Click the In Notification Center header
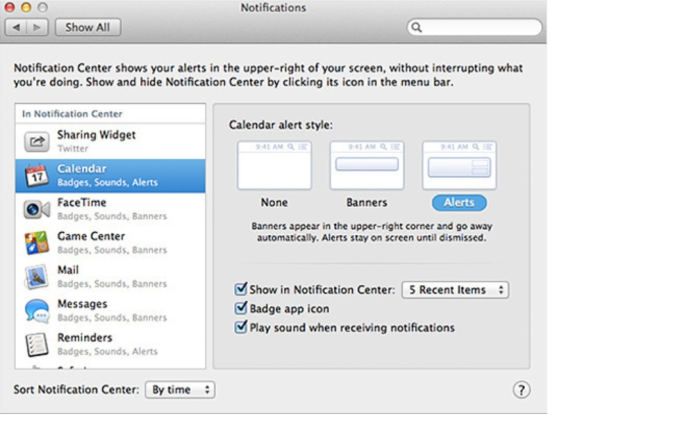The height and width of the screenshot is (438, 700). coord(72,114)
